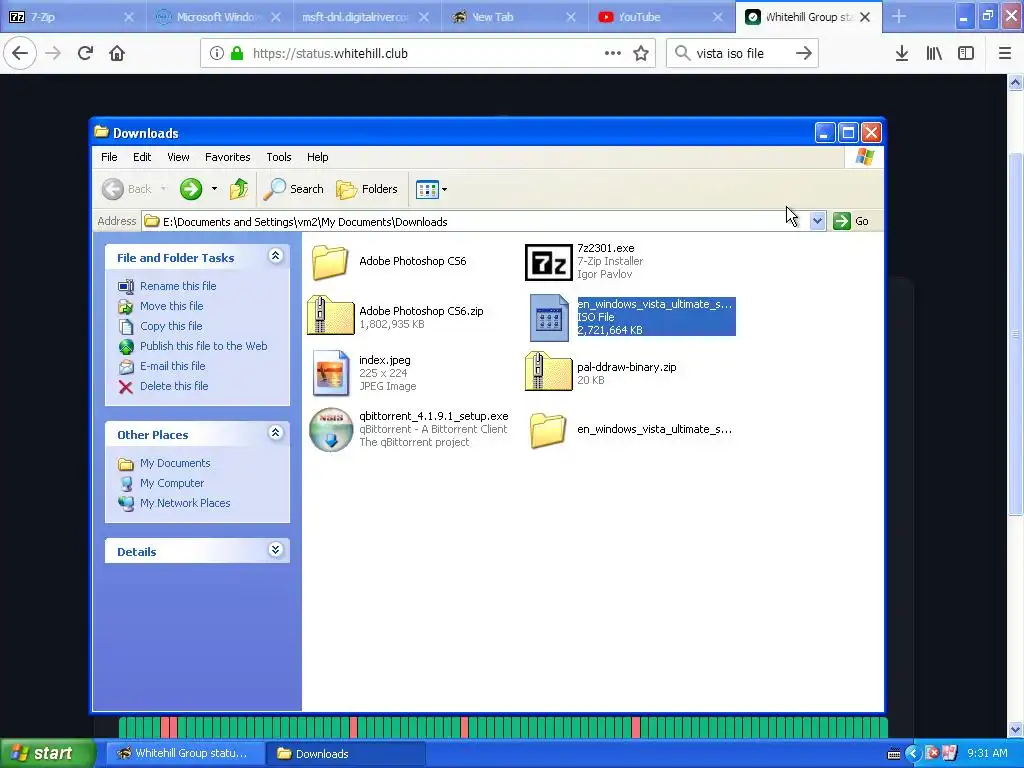
Task: Open the Views button menu
Action: pyautogui.click(x=431, y=189)
